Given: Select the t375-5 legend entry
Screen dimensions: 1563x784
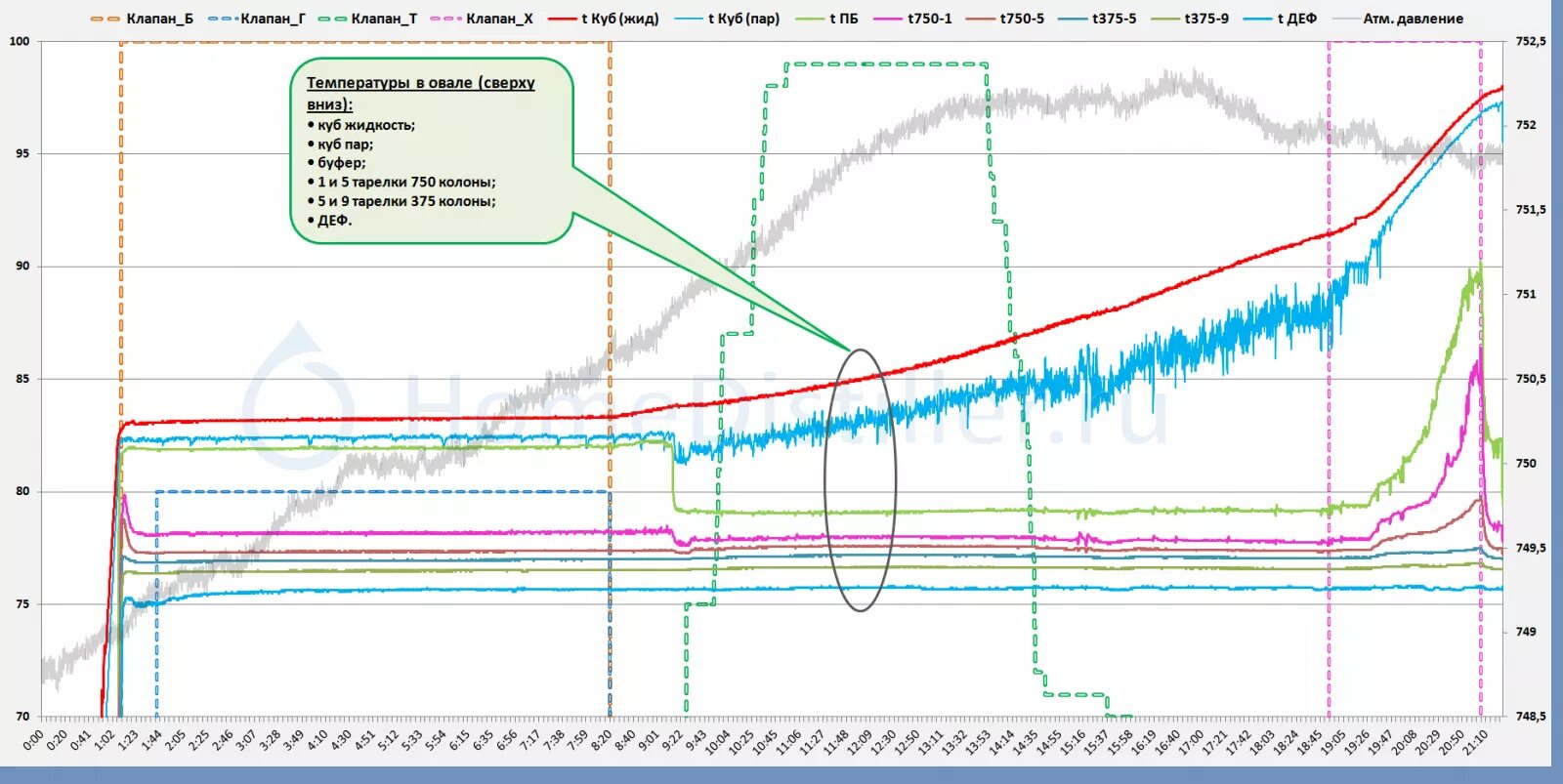Looking at the screenshot, I should (1097, 19).
